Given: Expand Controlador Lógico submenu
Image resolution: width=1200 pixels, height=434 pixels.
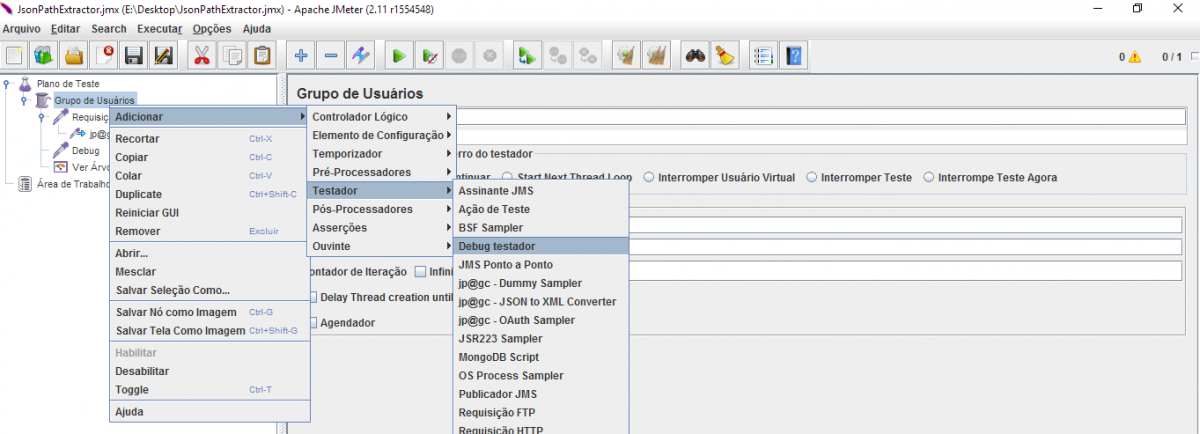Looking at the screenshot, I should pyautogui.click(x=381, y=117).
